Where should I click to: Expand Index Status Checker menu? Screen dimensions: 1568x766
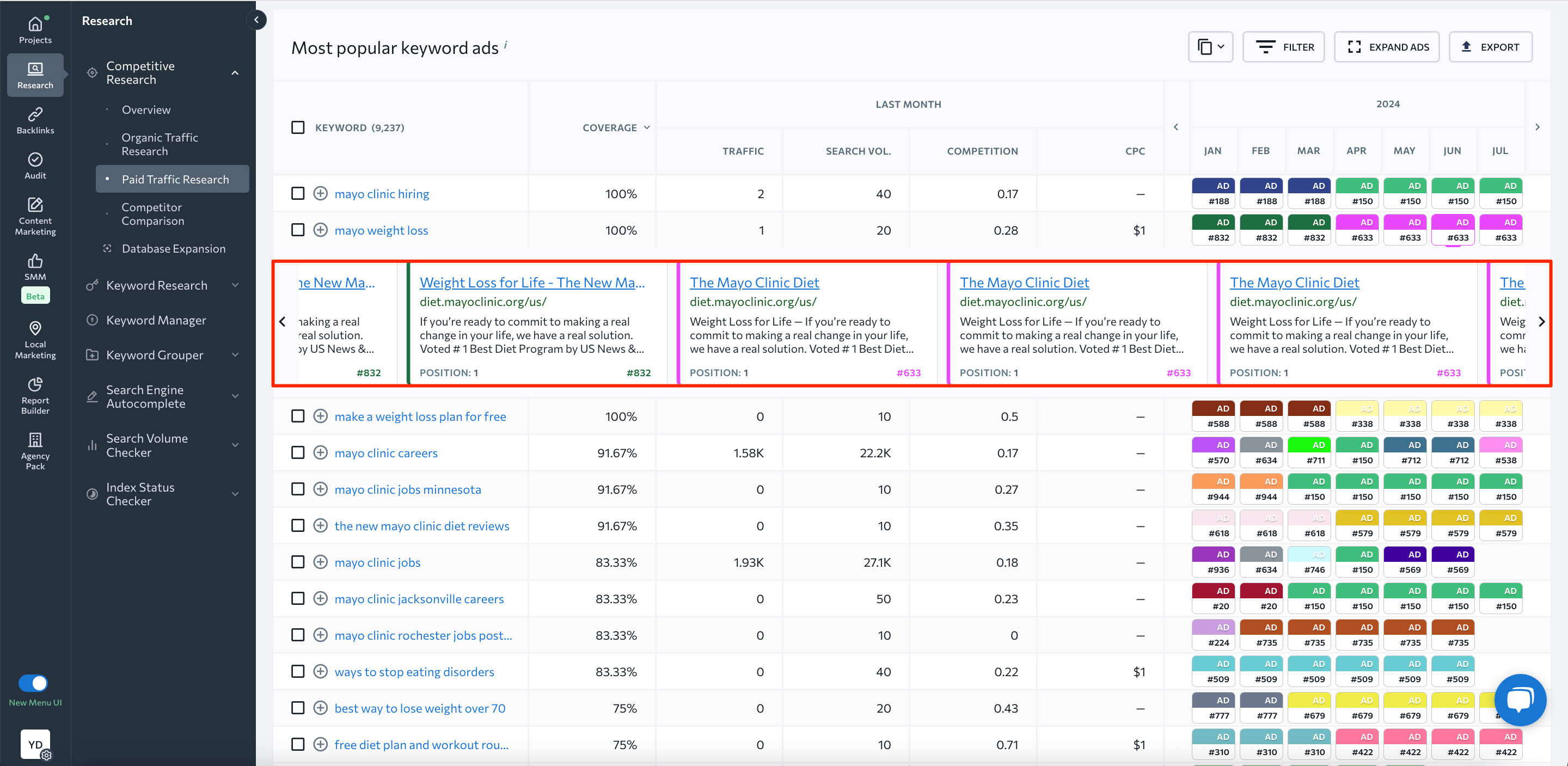click(x=235, y=494)
